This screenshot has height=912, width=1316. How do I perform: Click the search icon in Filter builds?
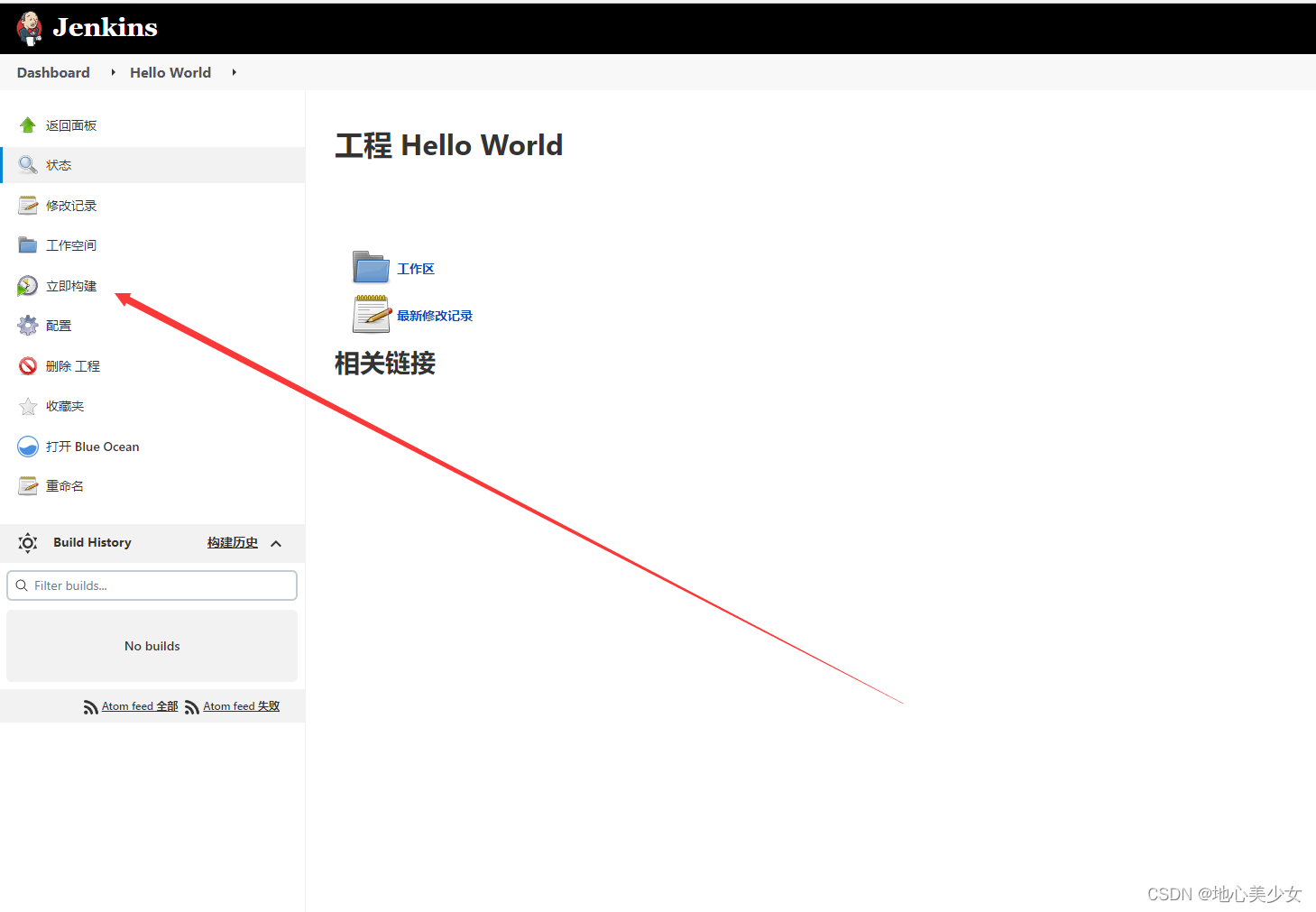click(22, 585)
